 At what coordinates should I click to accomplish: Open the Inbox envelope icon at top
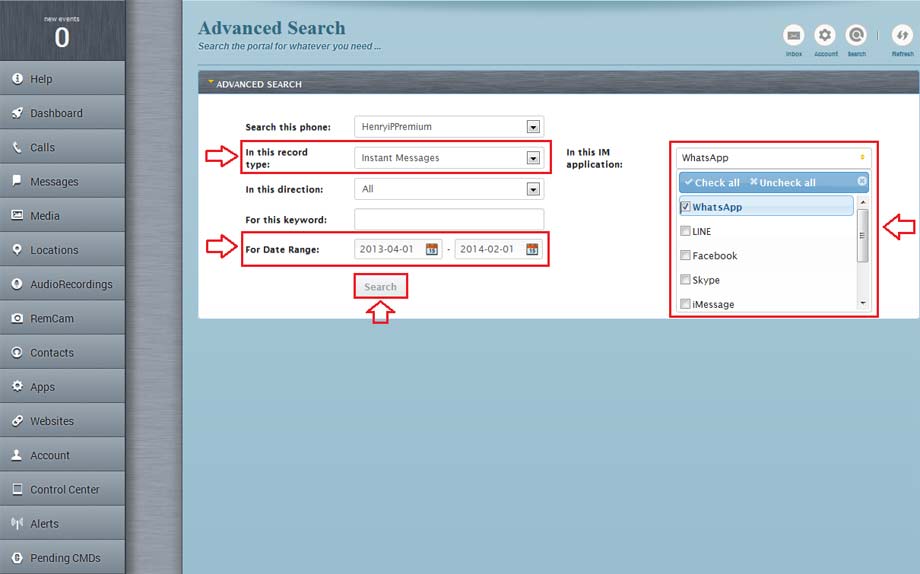tap(793, 36)
